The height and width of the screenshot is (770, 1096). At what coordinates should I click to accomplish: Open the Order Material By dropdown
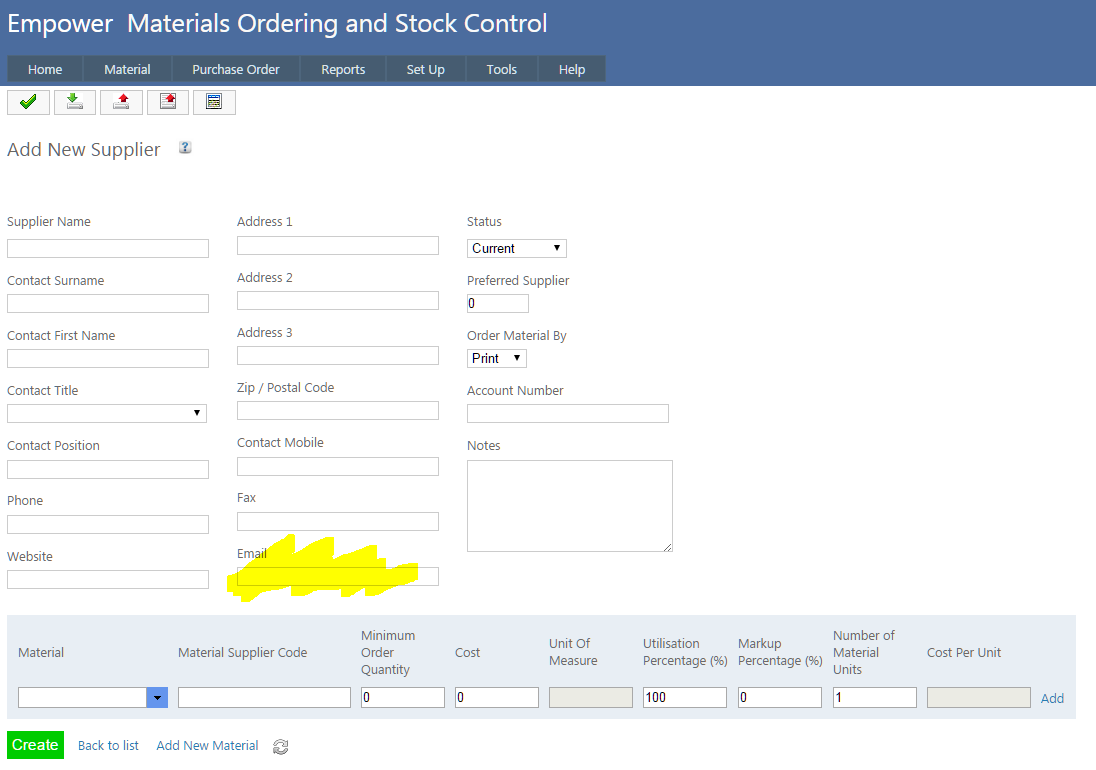[x=497, y=358]
